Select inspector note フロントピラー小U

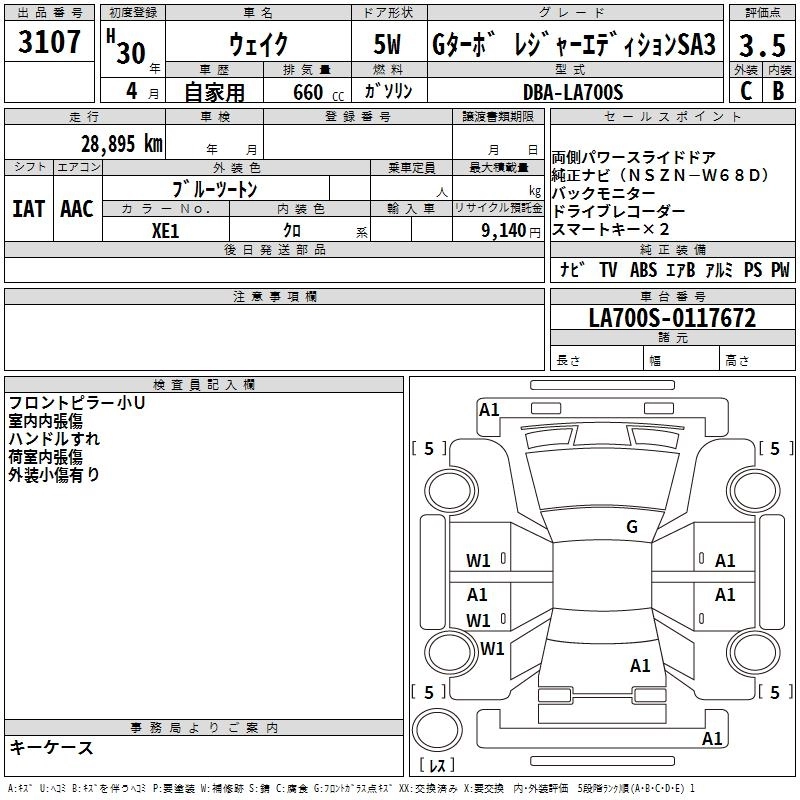tap(77, 403)
